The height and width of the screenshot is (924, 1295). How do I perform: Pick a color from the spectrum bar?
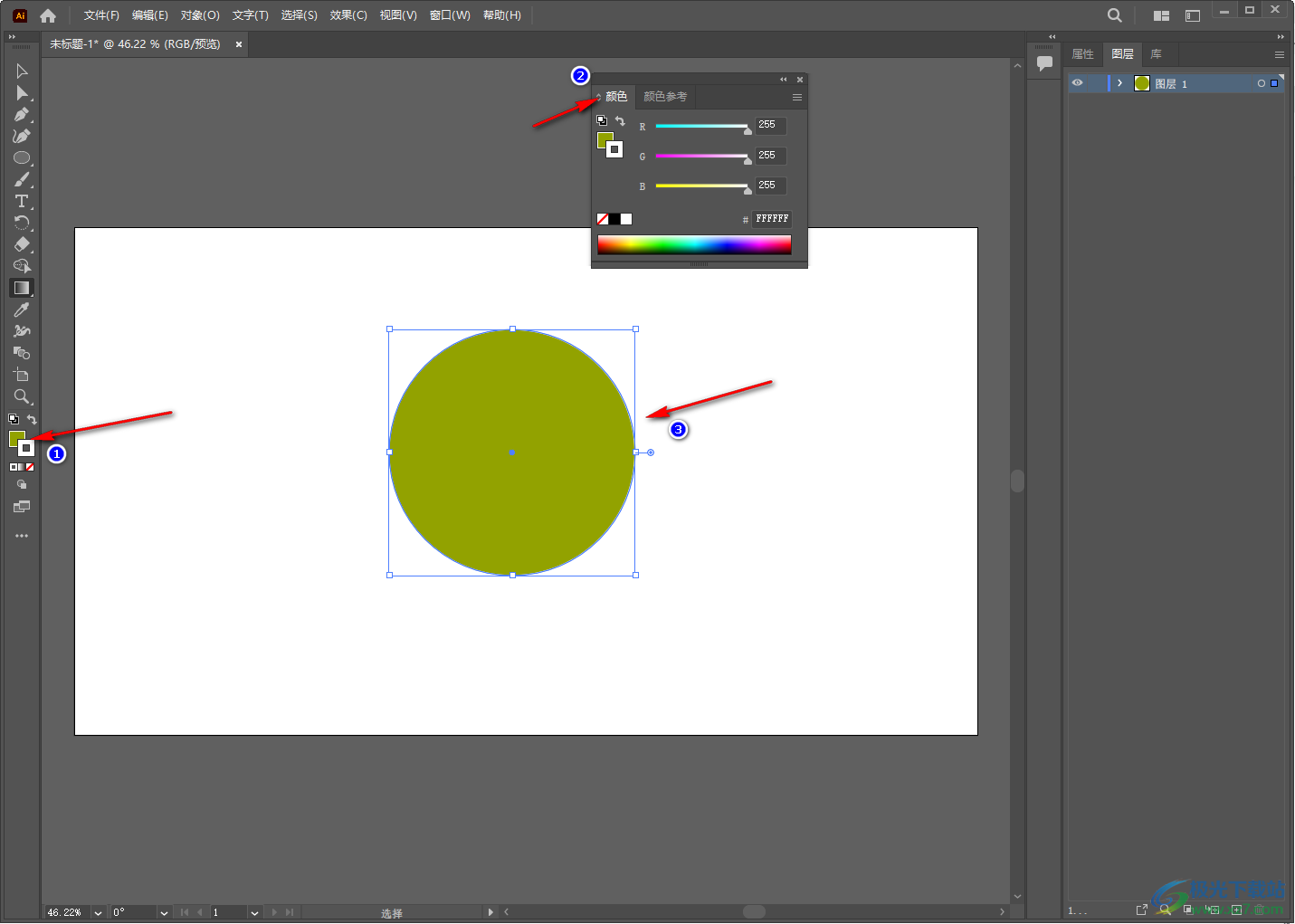point(694,244)
